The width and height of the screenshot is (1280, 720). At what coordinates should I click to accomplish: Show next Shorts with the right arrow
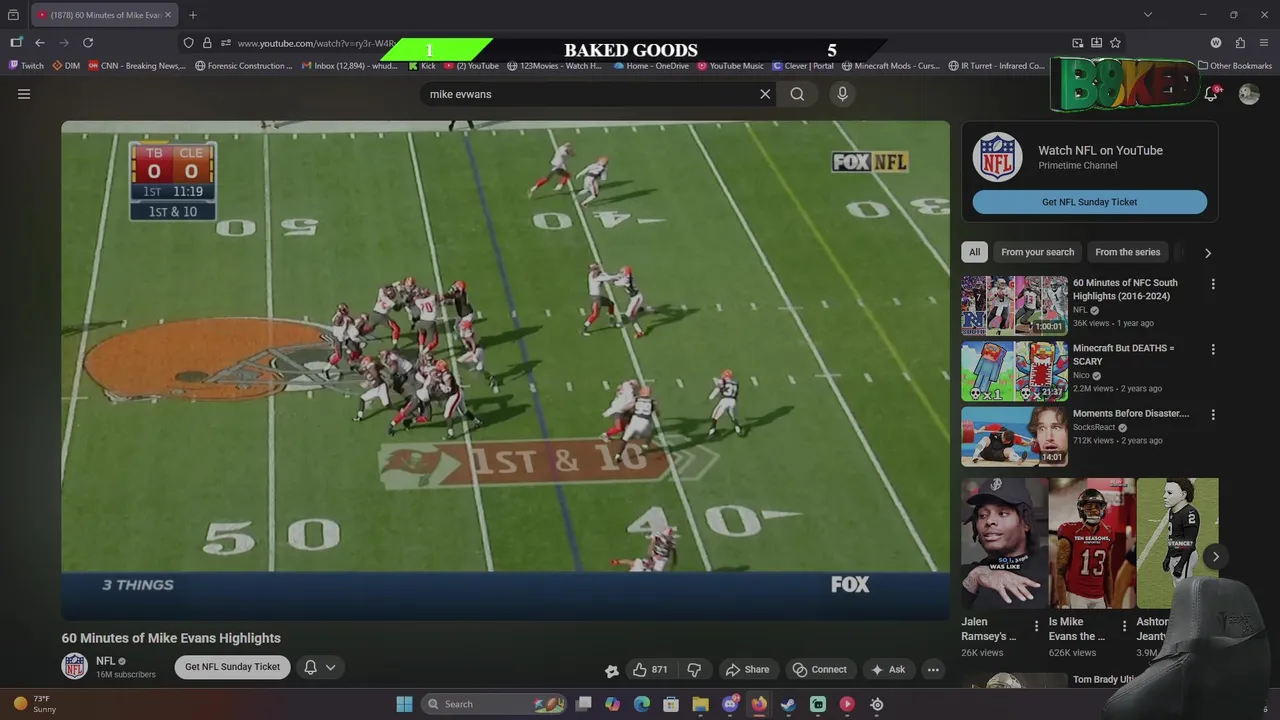1215,557
